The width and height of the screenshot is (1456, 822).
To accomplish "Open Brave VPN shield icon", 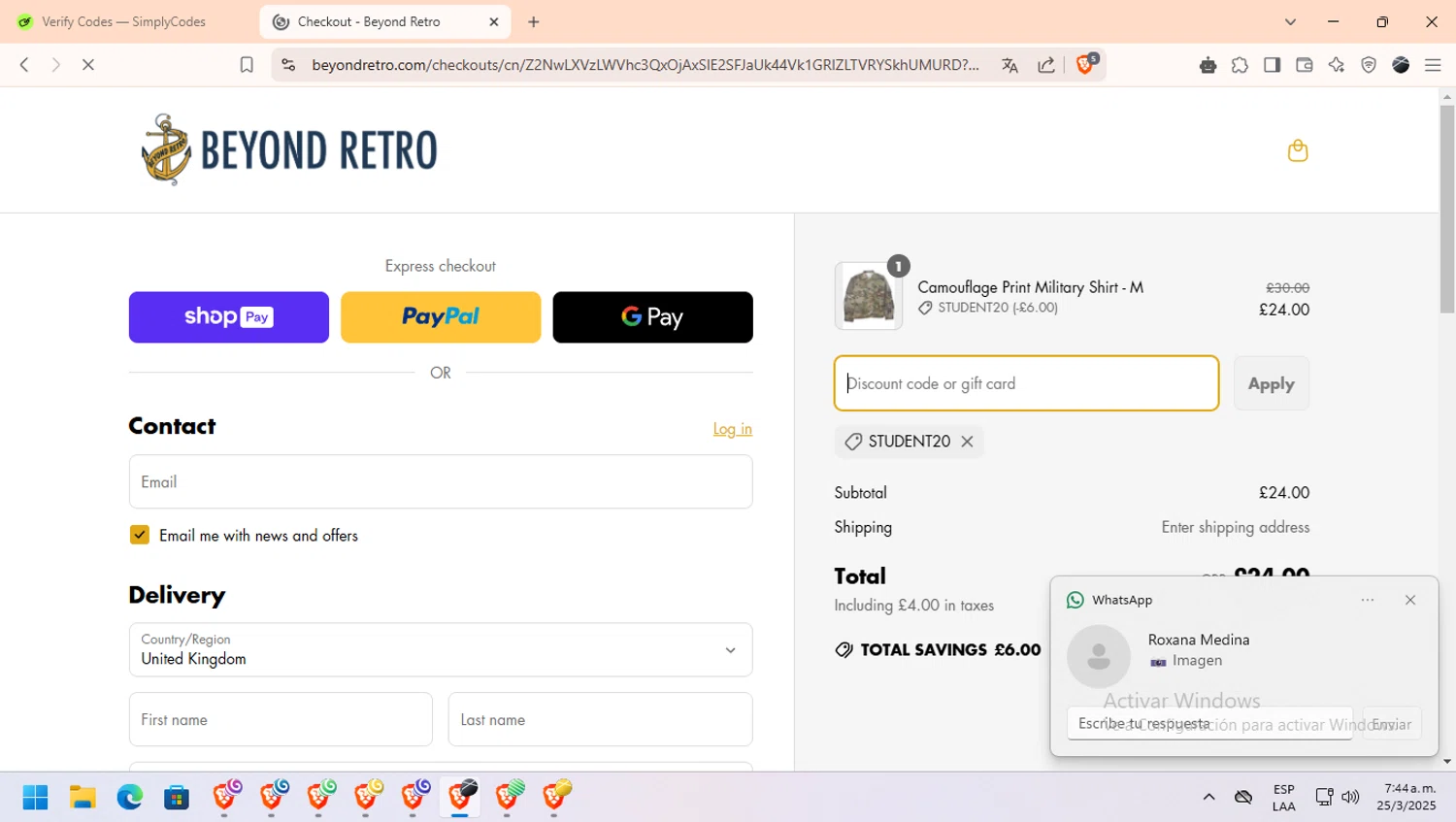I will 1369,65.
